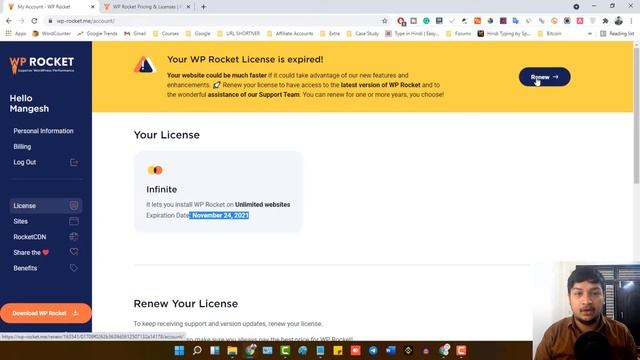640x360 pixels.
Task: Open the Gmail bookmark
Action: [135, 33]
